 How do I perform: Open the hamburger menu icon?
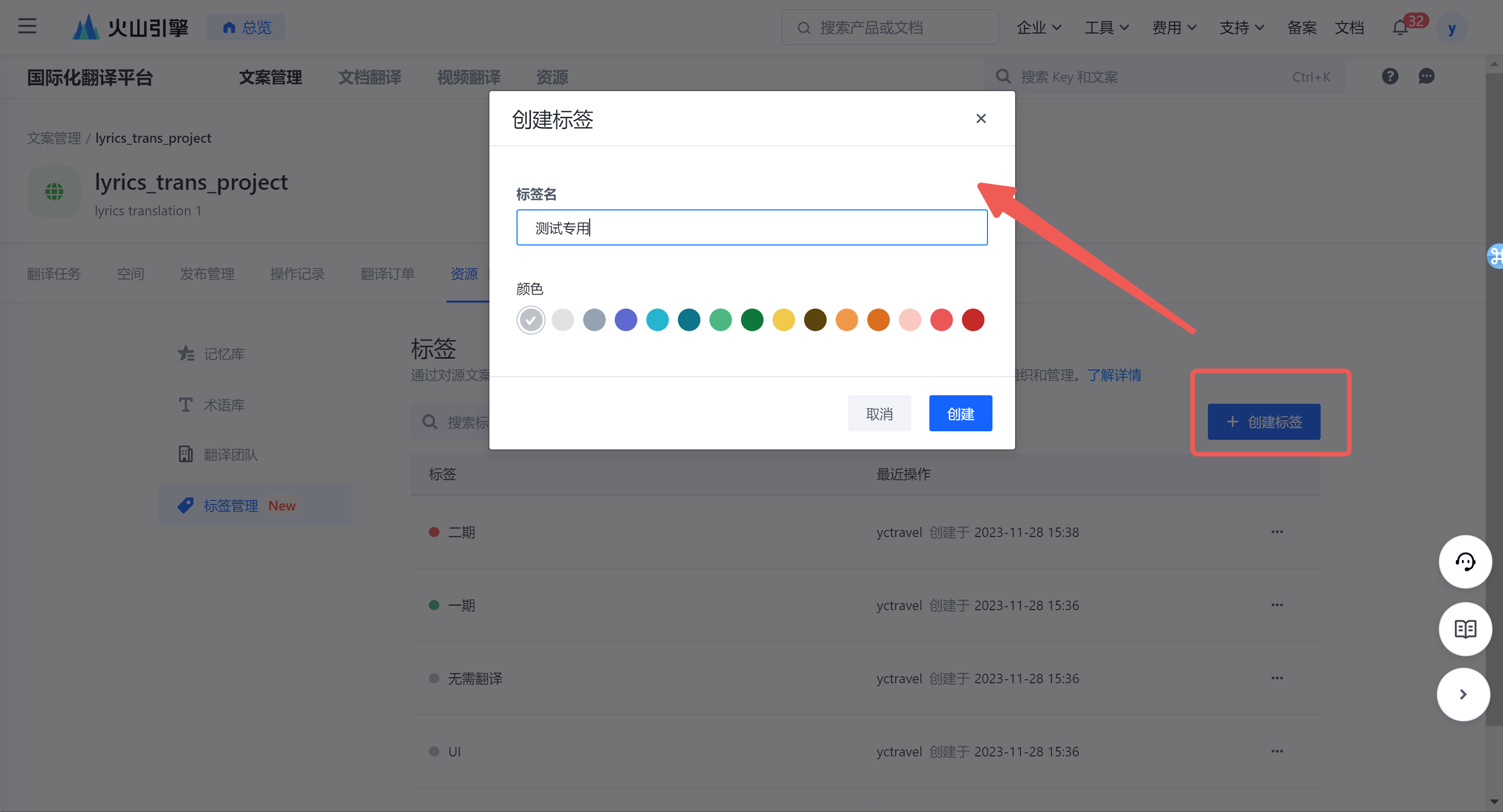tap(27, 26)
